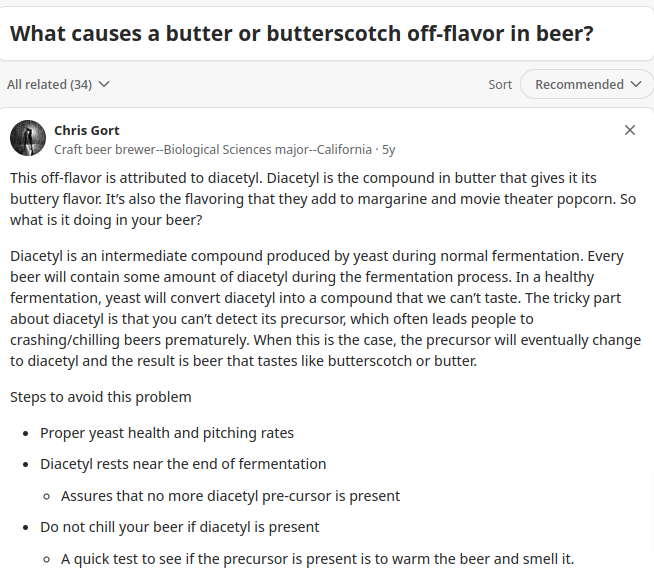Select bullet 'Diacetyl rests near the end'
This screenshot has width=654, height=584.
point(183,464)
